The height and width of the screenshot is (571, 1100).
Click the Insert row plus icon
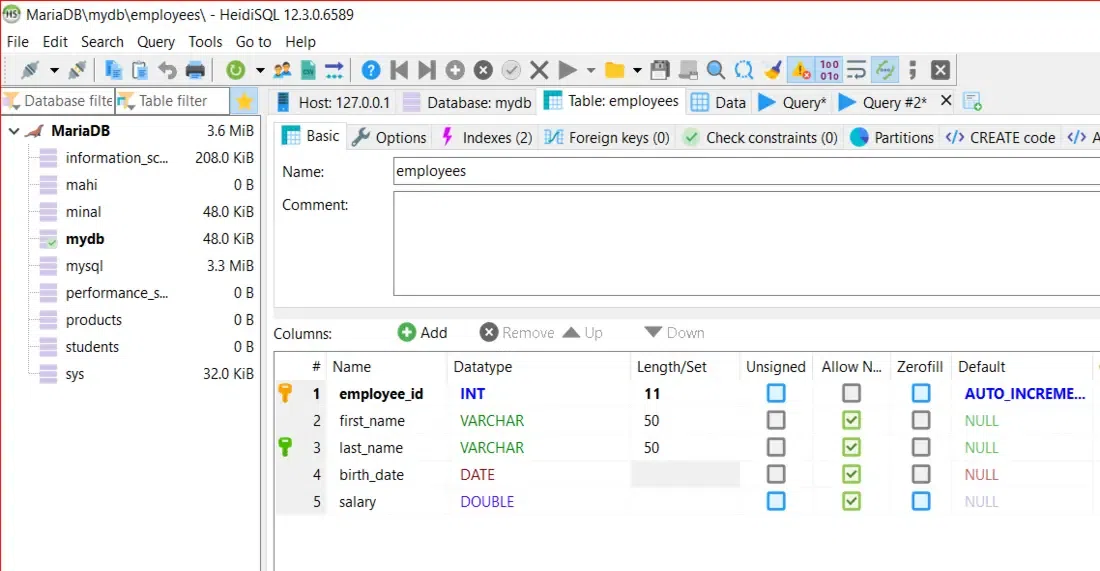pos(455,70)
